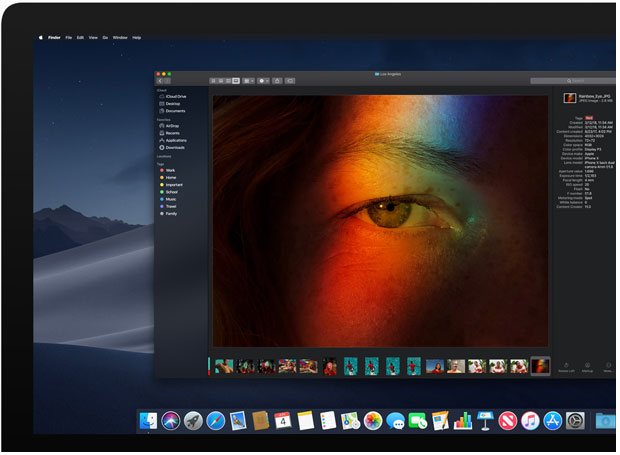
Task: Open Maps from the Dock
Action: [350, 421]
